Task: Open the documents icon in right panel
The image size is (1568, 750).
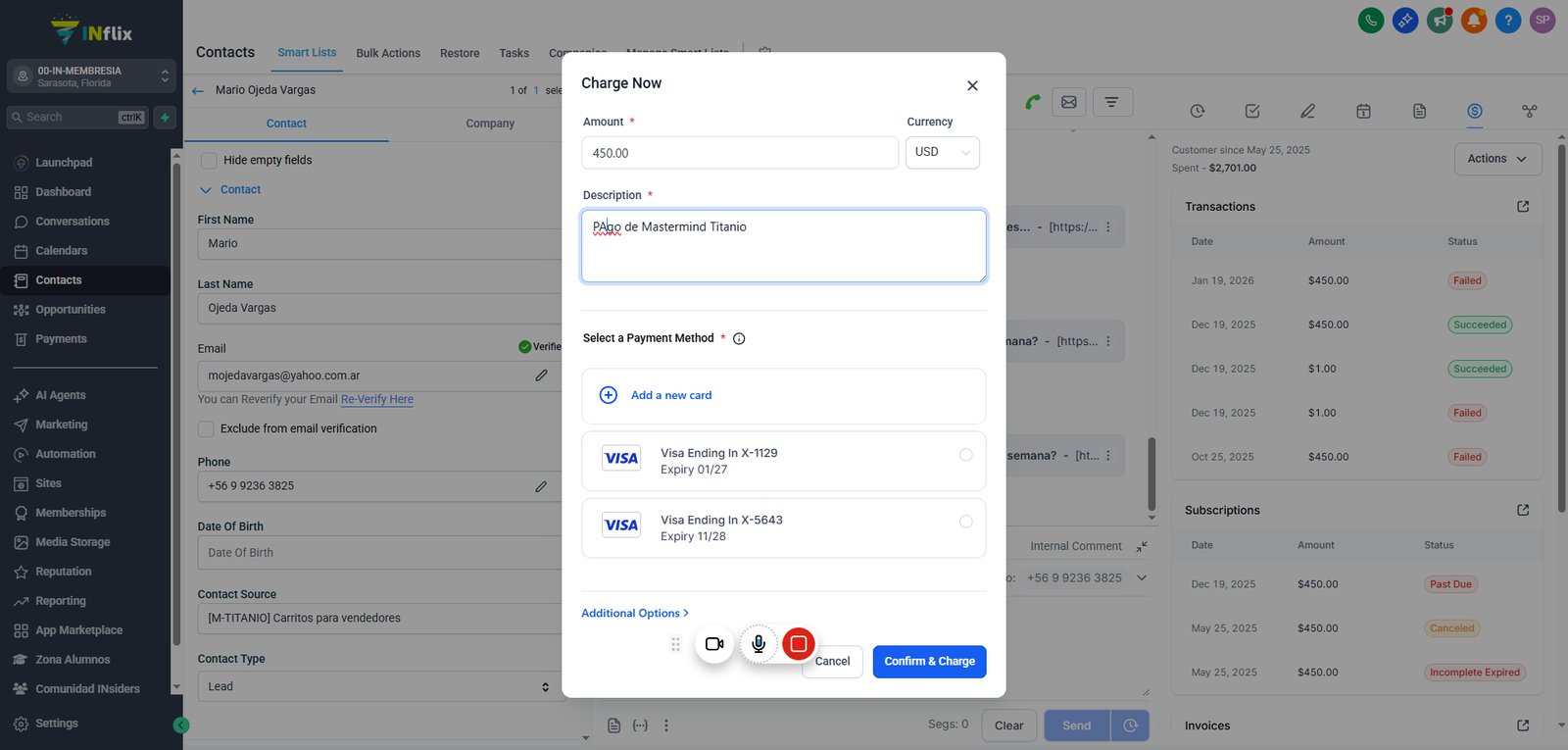Action: click(x=1419, y=111)
